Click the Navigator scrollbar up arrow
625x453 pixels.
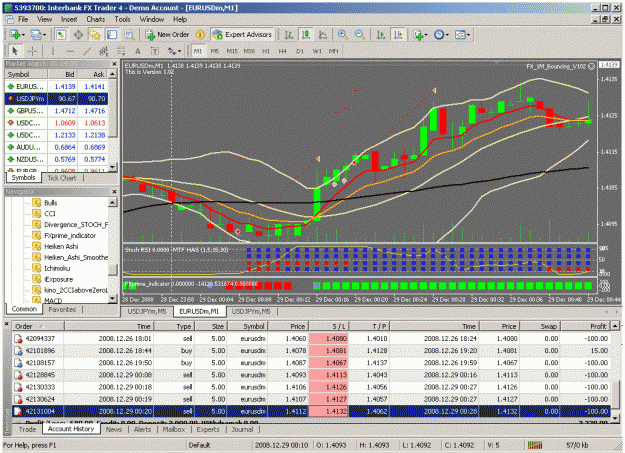click(x=113, y=203)
